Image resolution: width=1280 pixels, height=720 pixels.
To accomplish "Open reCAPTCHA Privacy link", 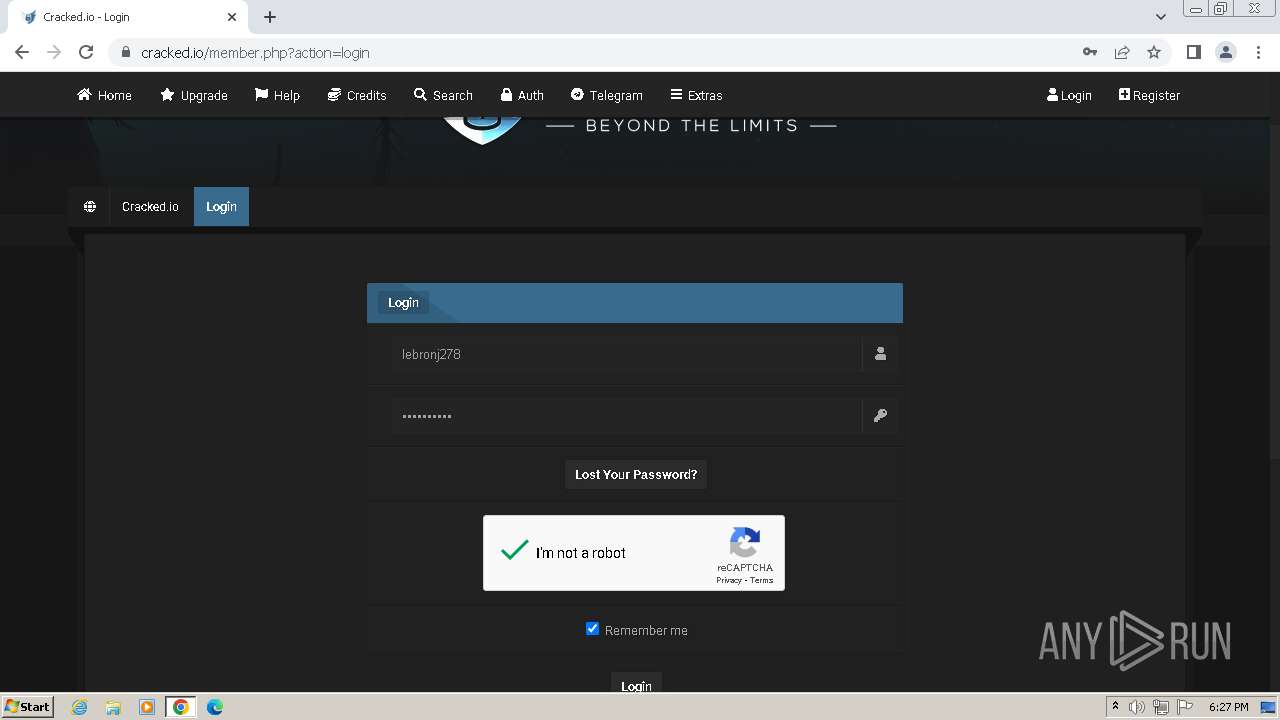I will 728,580.
